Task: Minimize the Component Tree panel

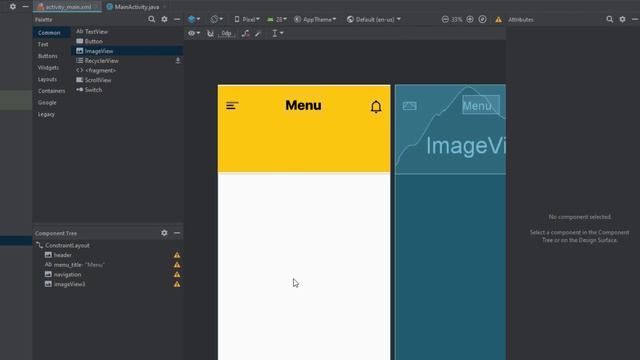Action: [177, 233]
